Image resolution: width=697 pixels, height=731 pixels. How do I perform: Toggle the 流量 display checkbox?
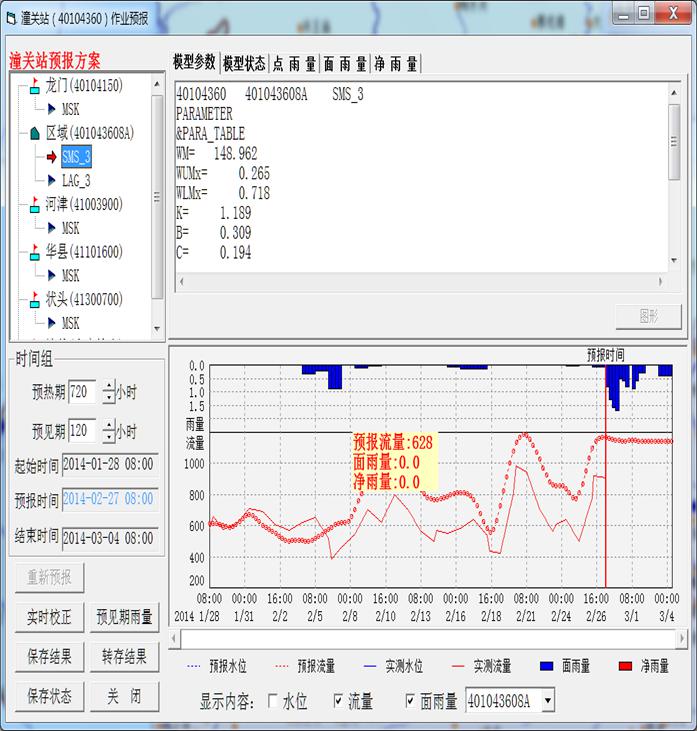click(338, 700)
